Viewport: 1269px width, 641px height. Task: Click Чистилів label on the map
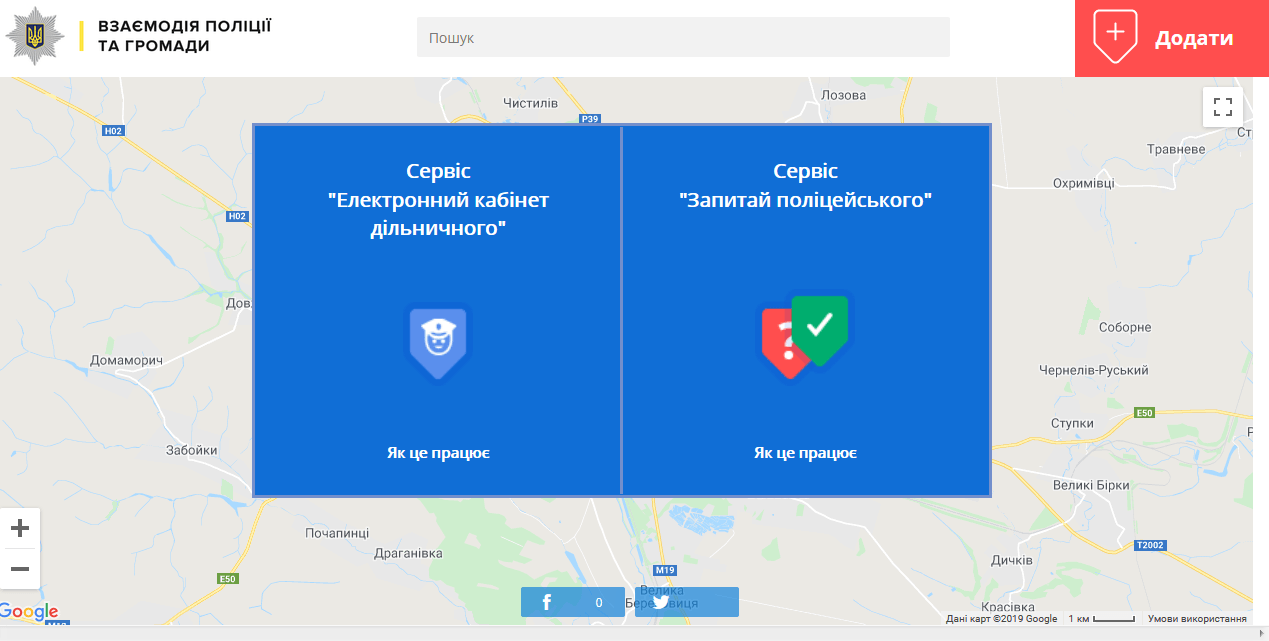coord(530,103)
